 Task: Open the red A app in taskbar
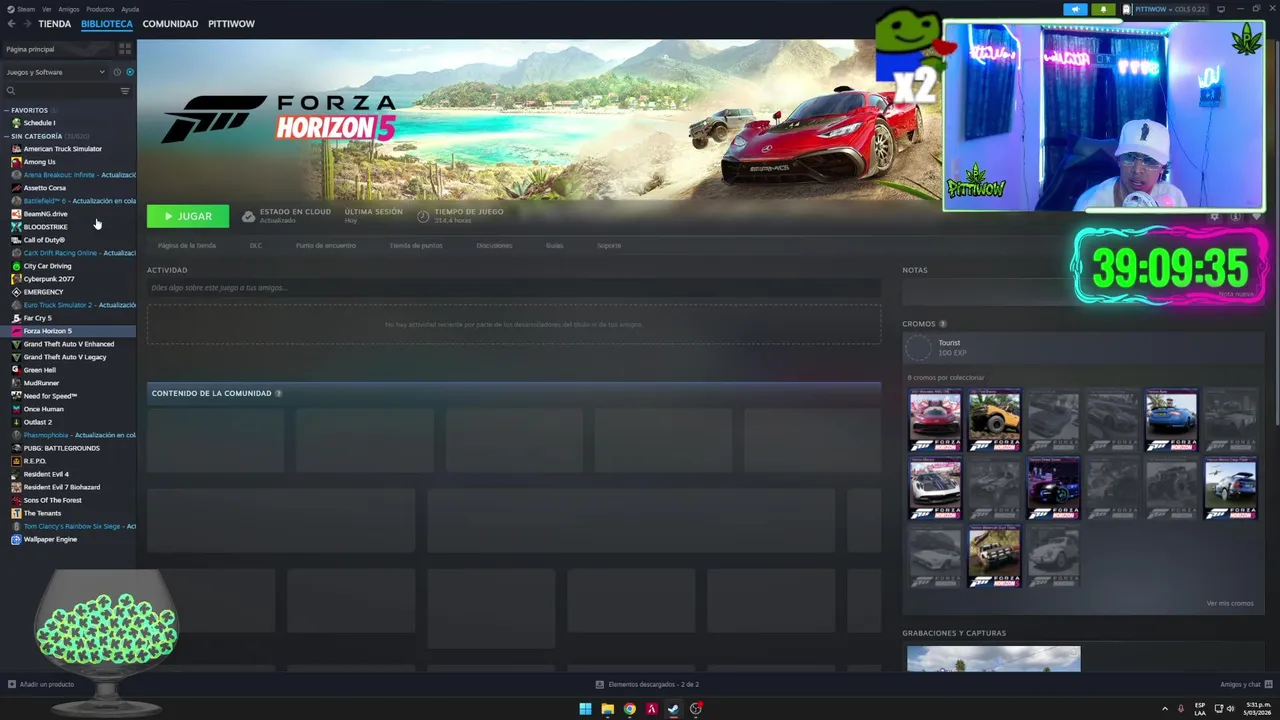[651, 709]
